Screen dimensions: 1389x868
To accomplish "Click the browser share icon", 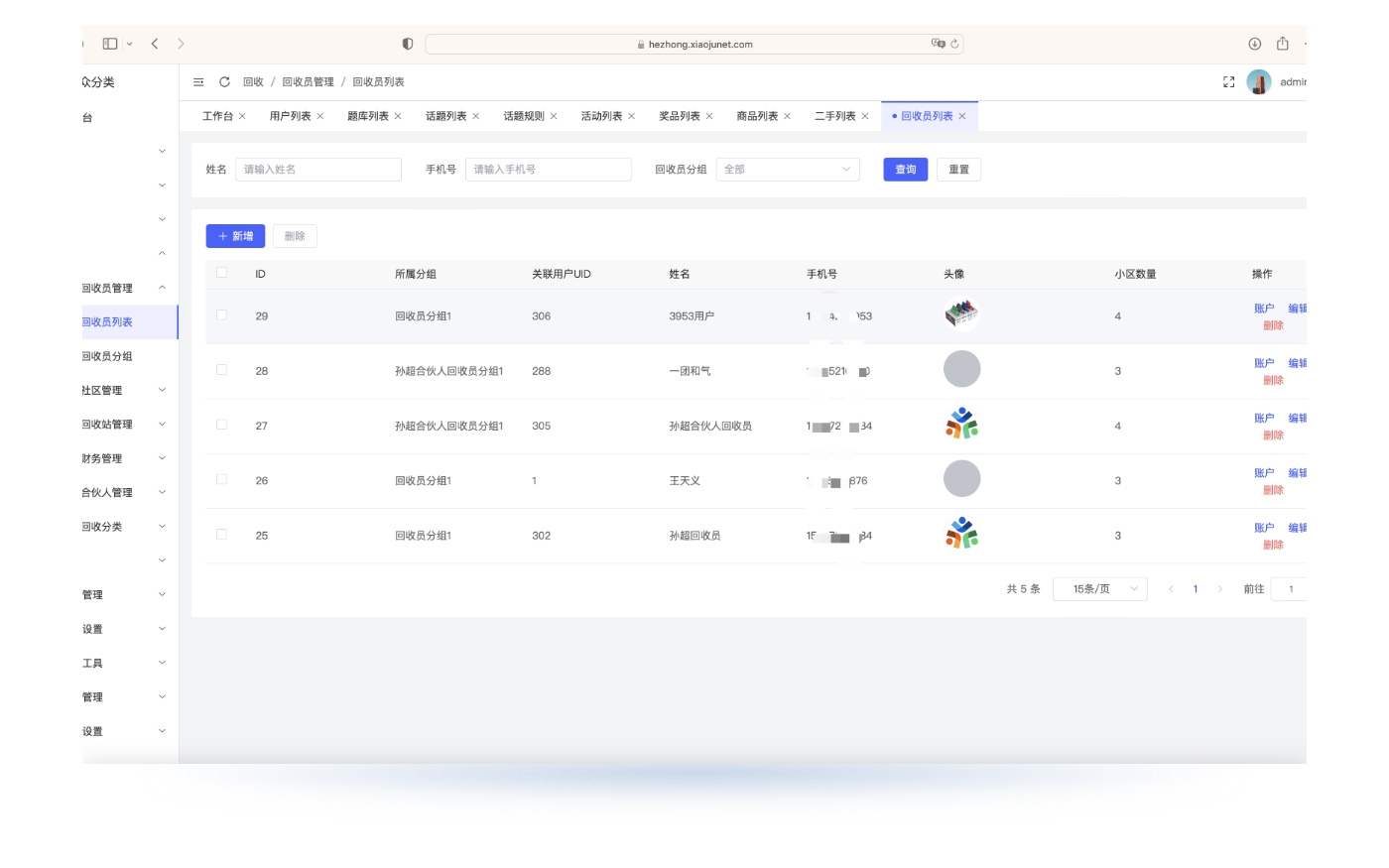I will tap(1282, 44).
